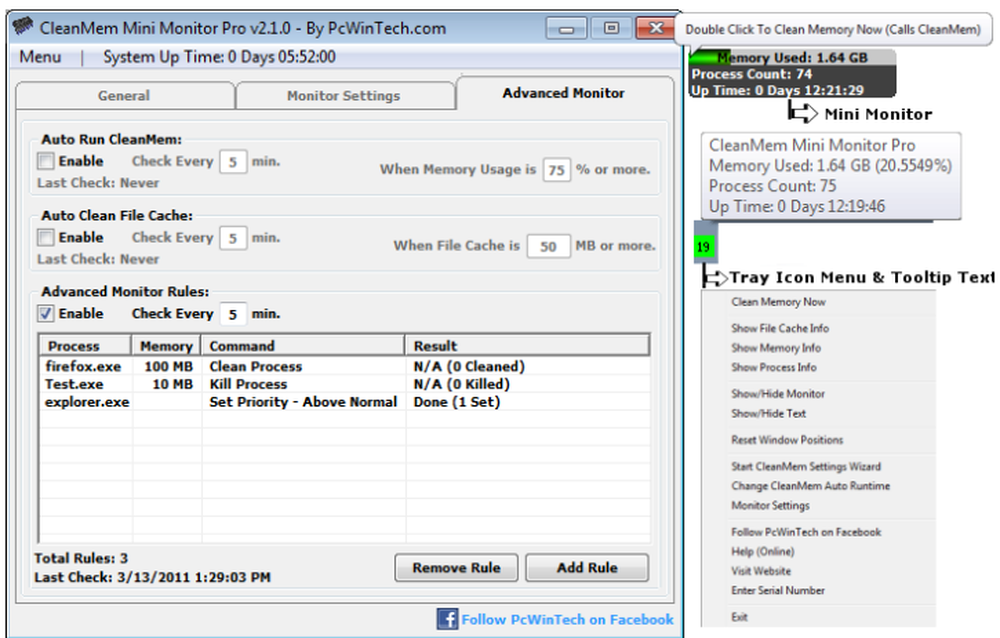This screenshot has width=1000, height=638.
Task: Click 100 MB memory cell
Action: click(x=168, y=366)
